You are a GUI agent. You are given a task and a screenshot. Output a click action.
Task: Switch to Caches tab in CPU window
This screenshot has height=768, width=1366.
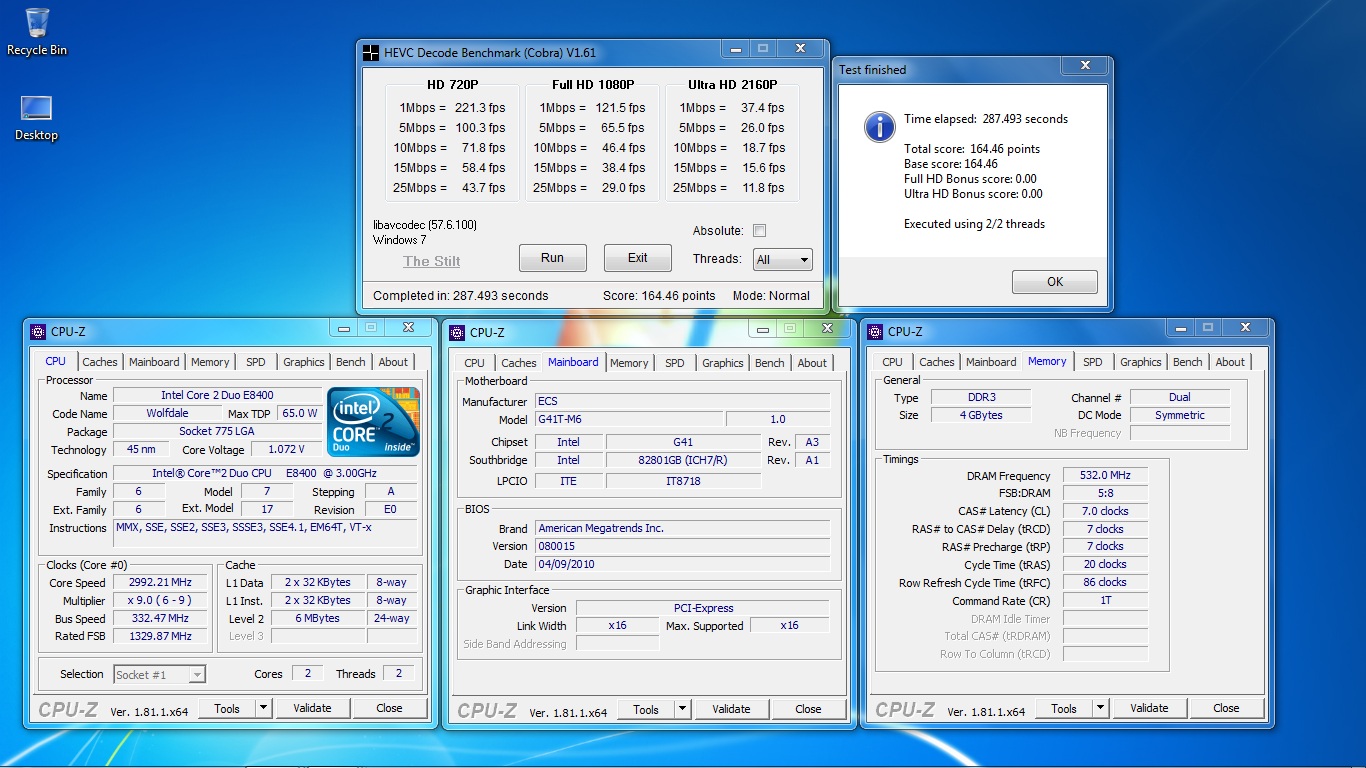pos(100,362)
